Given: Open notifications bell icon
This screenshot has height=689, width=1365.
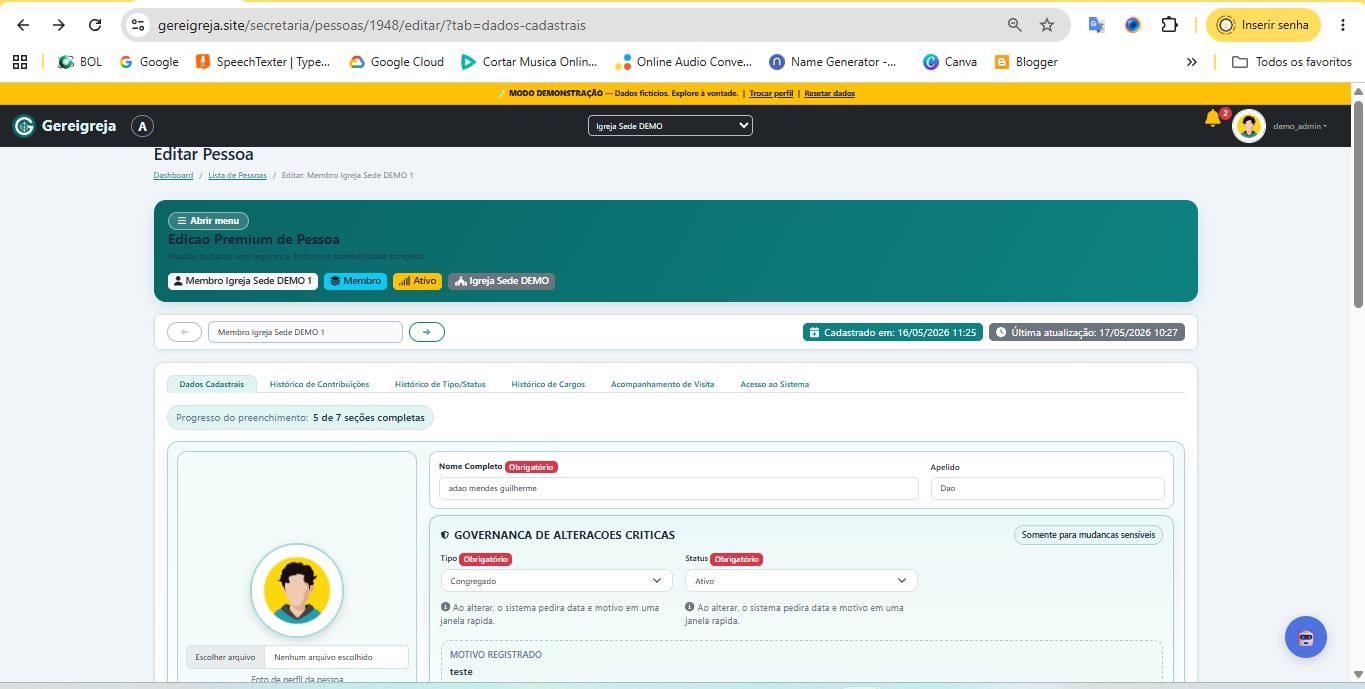Looking at the screenshot, I should [1212, 119].
